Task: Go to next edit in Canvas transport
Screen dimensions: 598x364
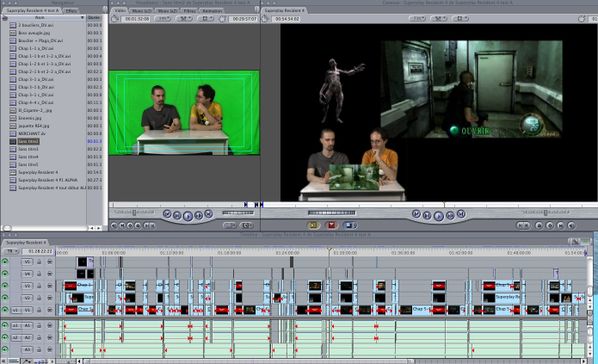Action: tap(461, 214)
